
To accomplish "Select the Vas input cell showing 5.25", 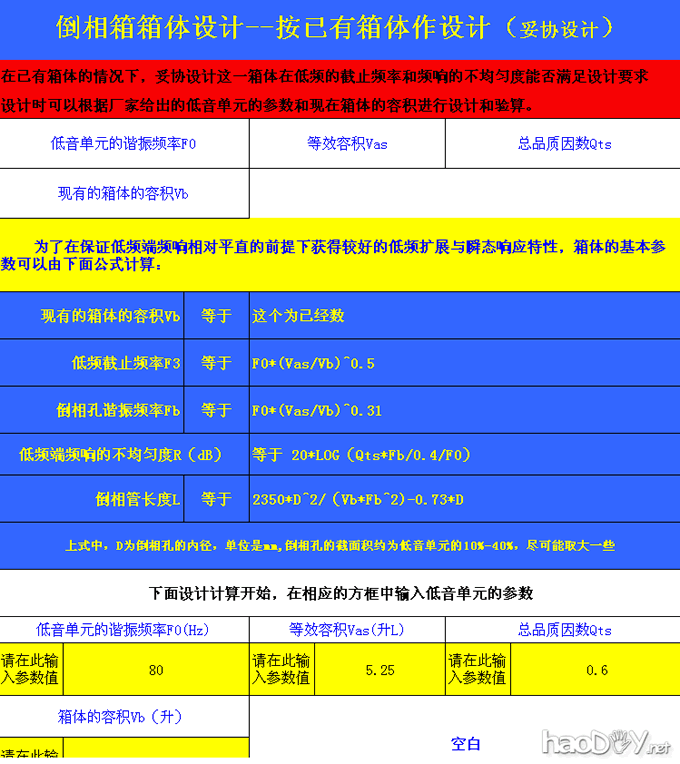I will tap(380, 670).
